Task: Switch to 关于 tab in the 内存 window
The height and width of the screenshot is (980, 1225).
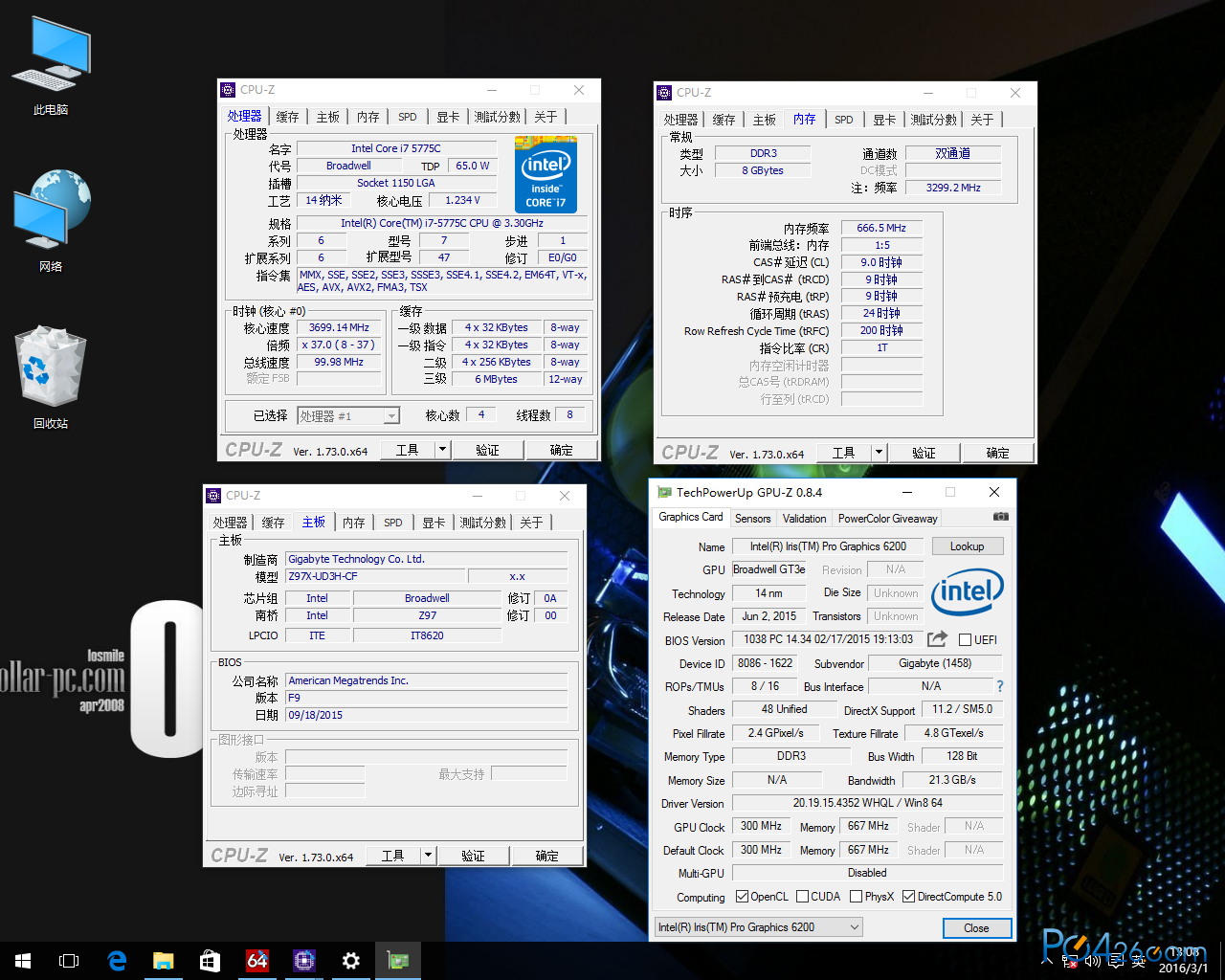Action: coord(982,120)
